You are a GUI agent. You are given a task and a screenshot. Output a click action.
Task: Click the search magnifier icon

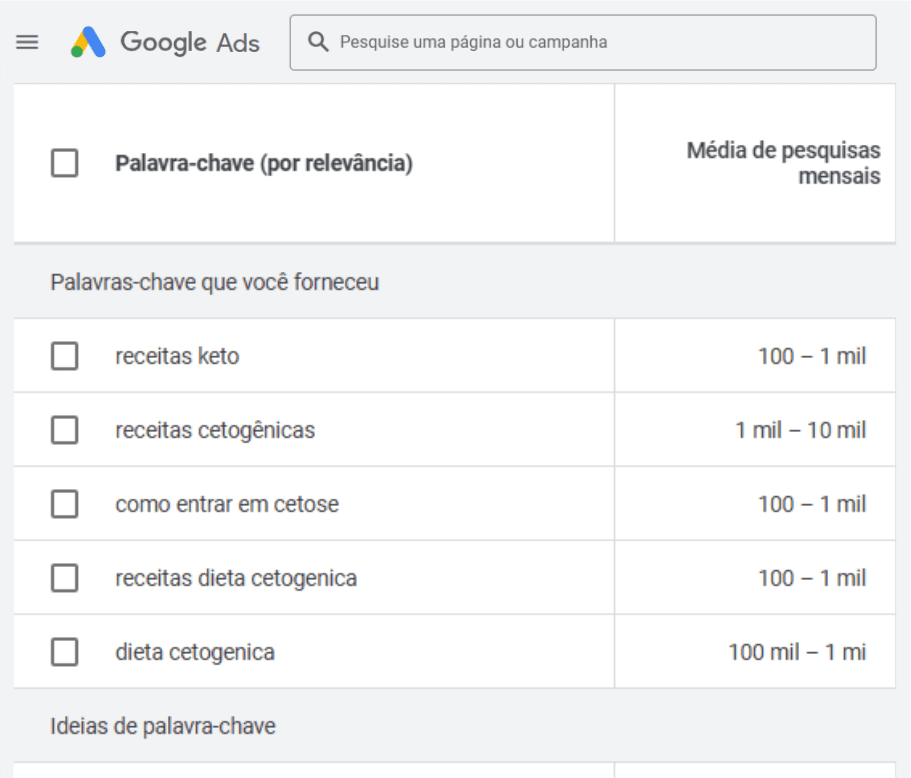click(318, 42)
